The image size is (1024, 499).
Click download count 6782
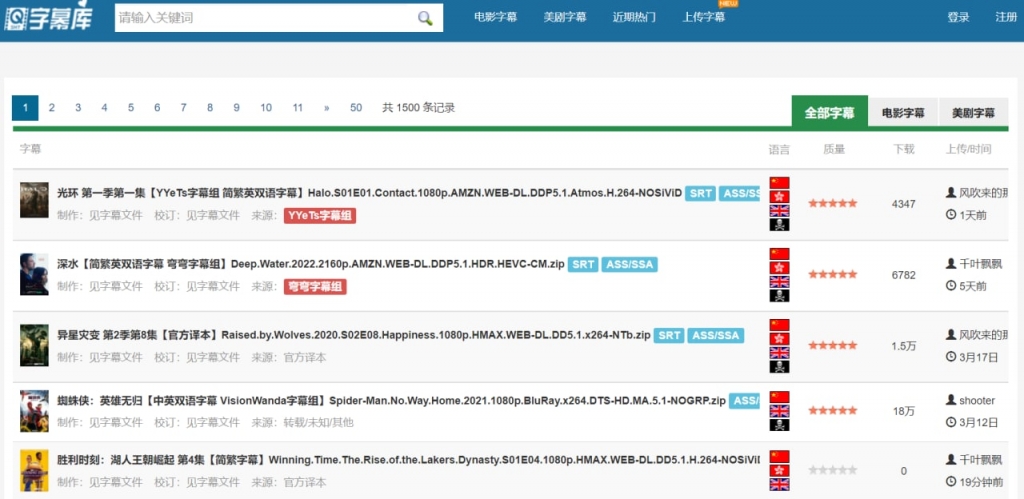click(904, 275)
